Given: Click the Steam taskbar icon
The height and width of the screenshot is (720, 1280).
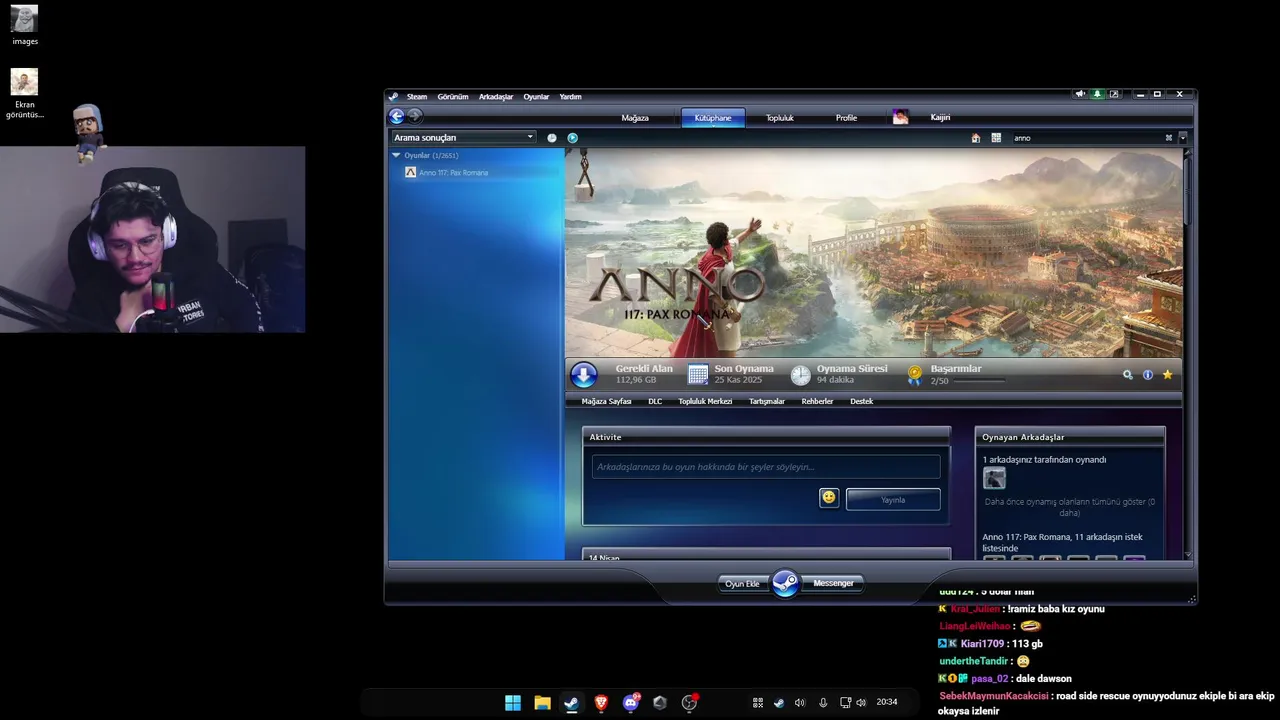Looking at the screenshot, I should click(571, 703).
